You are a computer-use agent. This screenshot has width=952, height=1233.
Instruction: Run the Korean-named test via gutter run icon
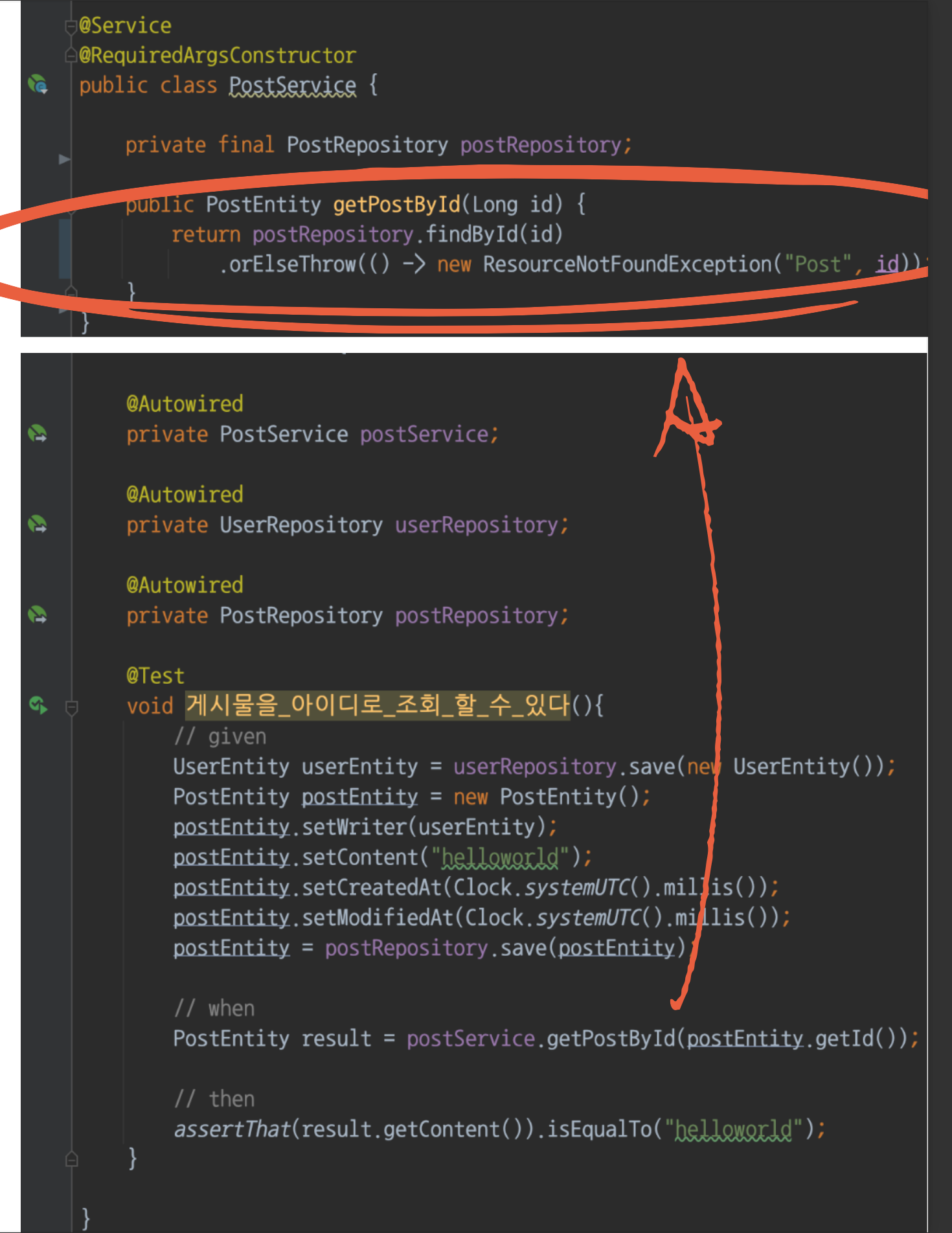[38, 705]
